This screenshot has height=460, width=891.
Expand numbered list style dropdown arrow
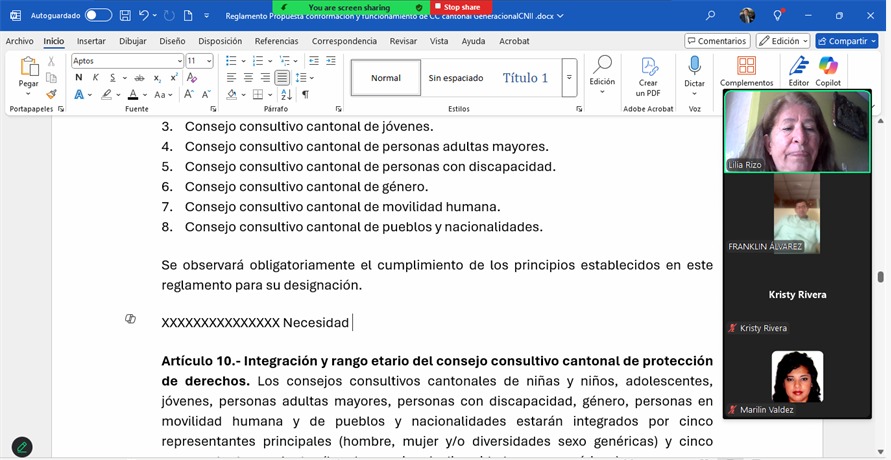[x=270, y=61]
